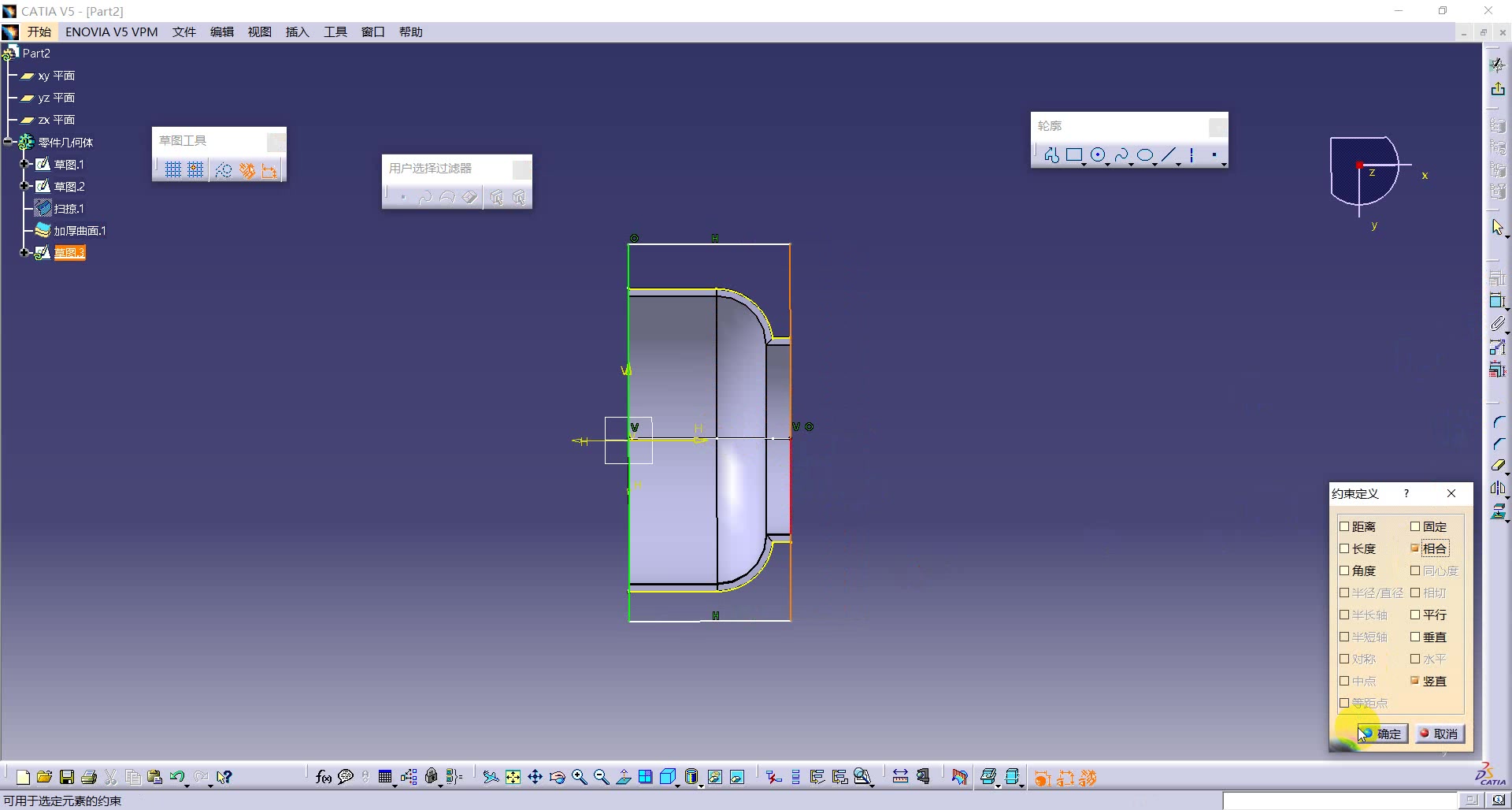Click the Rotate view icon
This screenshot has height=810, width=1512.
tap(557, 777)
